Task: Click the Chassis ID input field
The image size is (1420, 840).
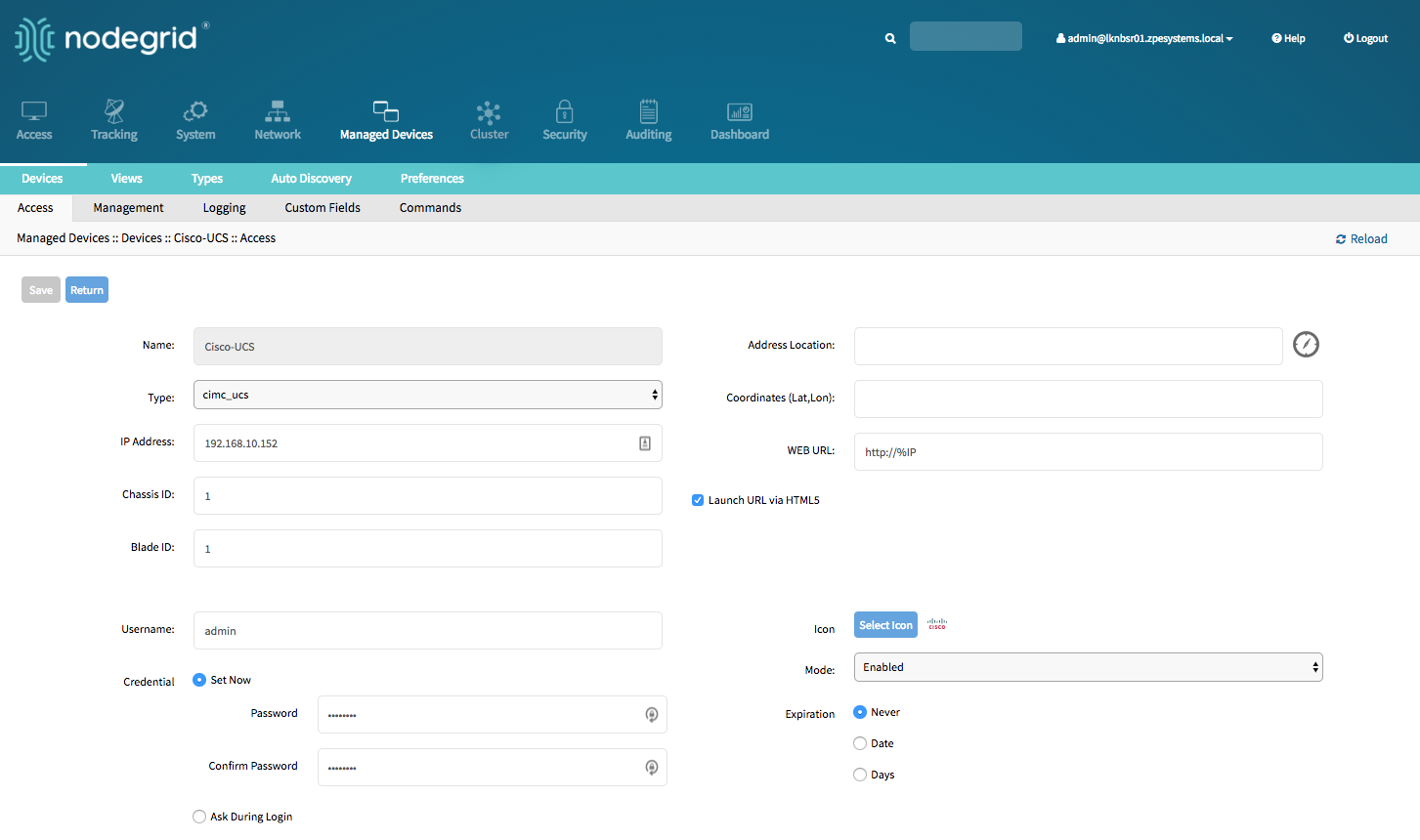Action: pos(428,496)
